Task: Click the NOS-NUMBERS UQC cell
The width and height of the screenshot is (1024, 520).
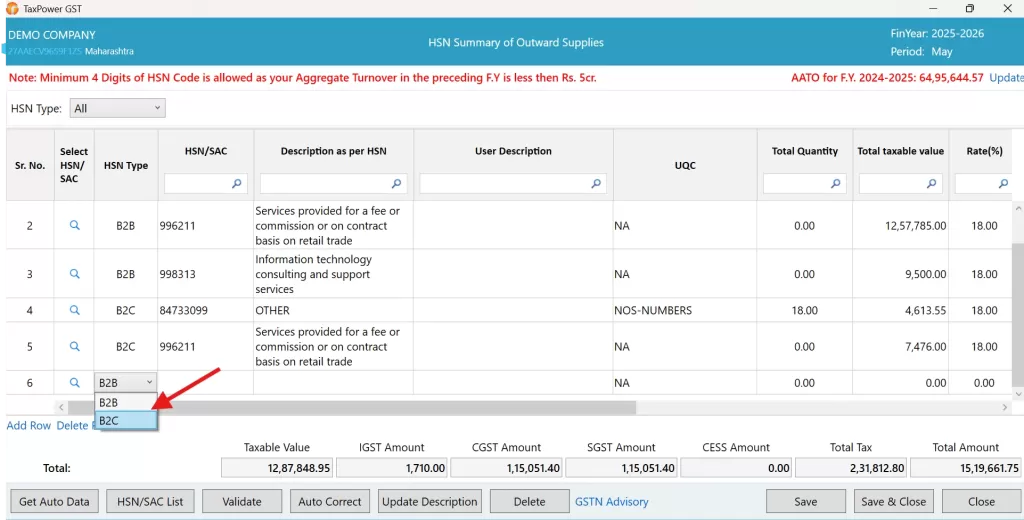Action: [684, 310]
